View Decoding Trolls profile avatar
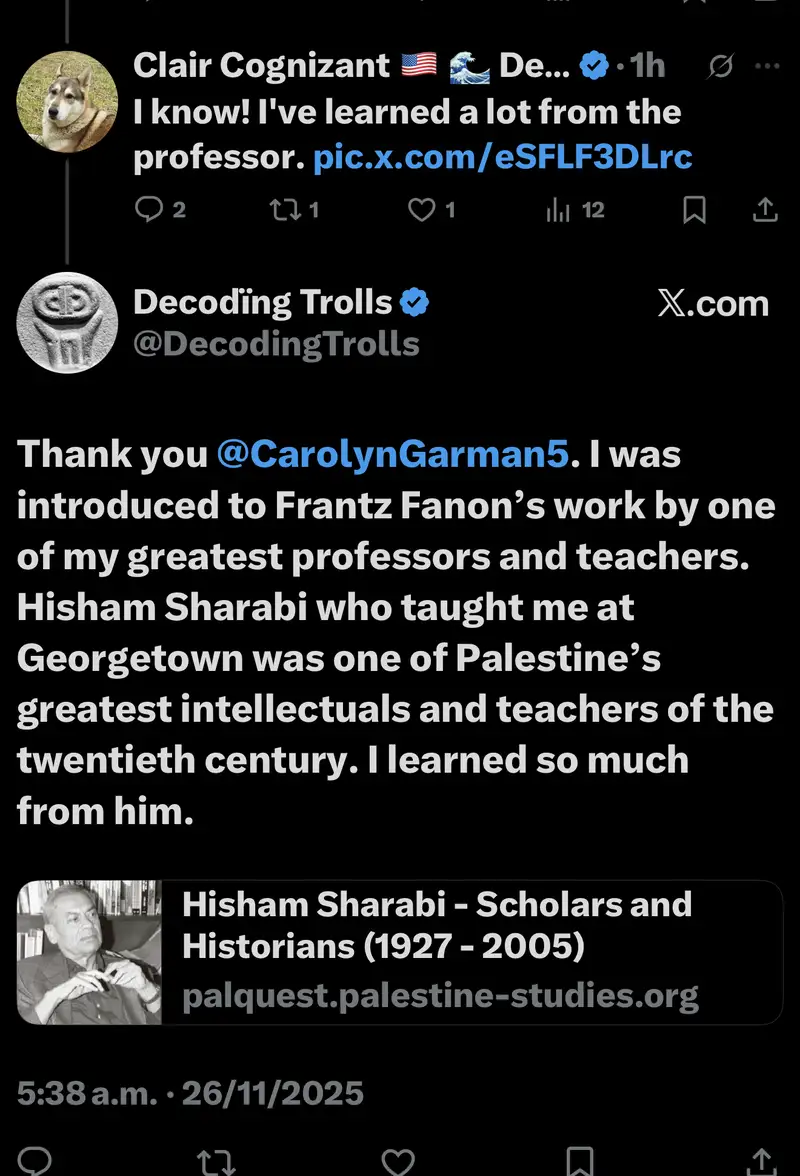Image resolution: width=800 pixels, height=1176 pixels. click(68, 322)
